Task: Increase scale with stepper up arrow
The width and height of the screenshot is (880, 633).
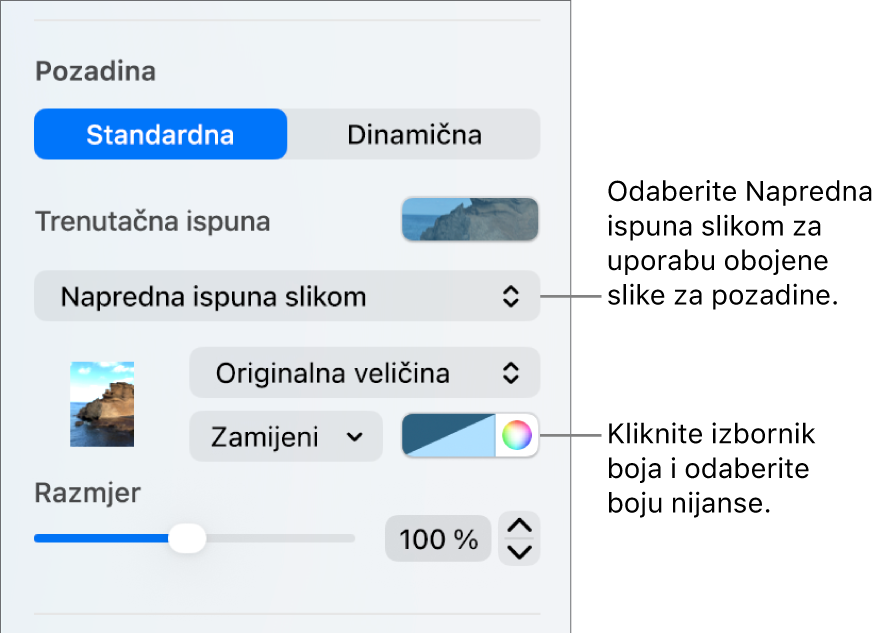Action: click(519, 526)
